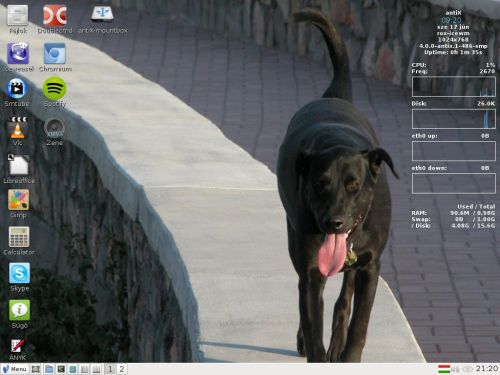Click the teal taskbar icon after terminal
The width and height of the screenshot is (500, 375).
[73, 369]
